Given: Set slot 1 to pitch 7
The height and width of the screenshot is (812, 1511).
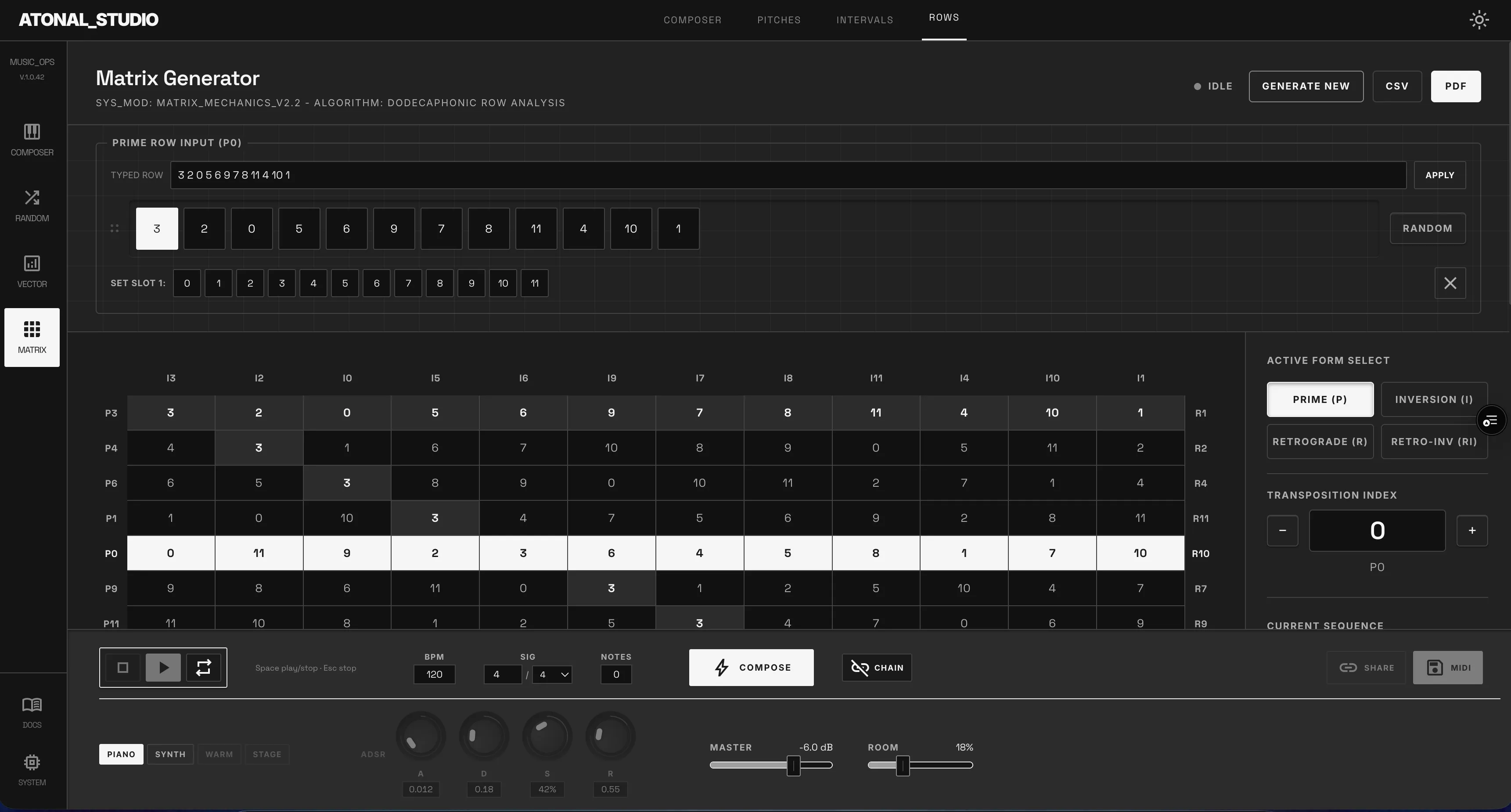Looking at the screenshot, I should [x=408, y=283].
